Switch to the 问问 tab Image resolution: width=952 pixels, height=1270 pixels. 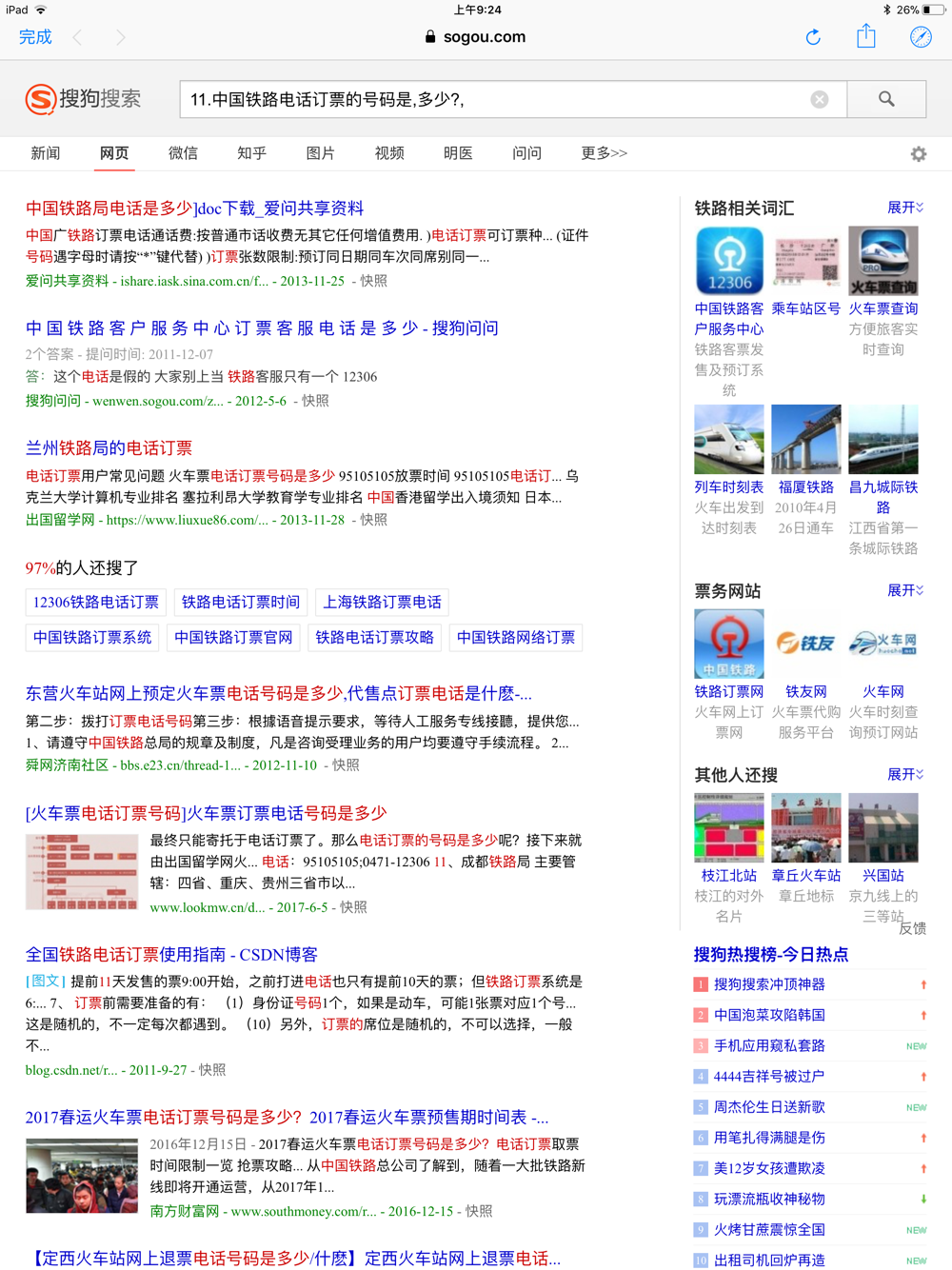(x=526, y=153)
